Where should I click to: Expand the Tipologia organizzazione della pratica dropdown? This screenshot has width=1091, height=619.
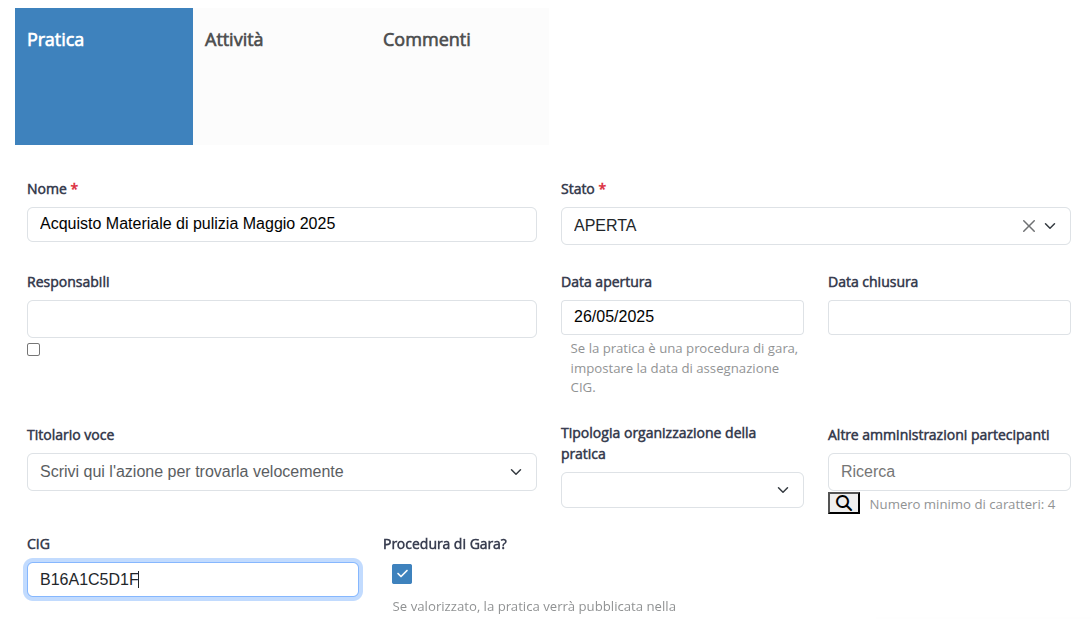coord(682,490)
